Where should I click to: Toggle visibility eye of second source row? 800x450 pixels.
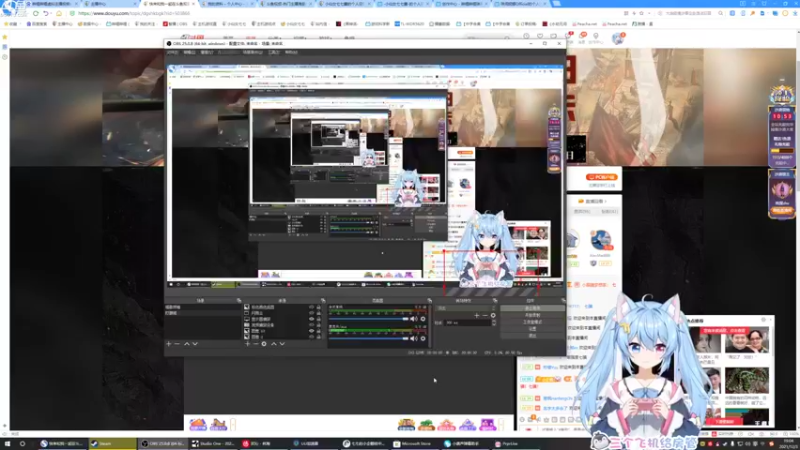(311, 313)
